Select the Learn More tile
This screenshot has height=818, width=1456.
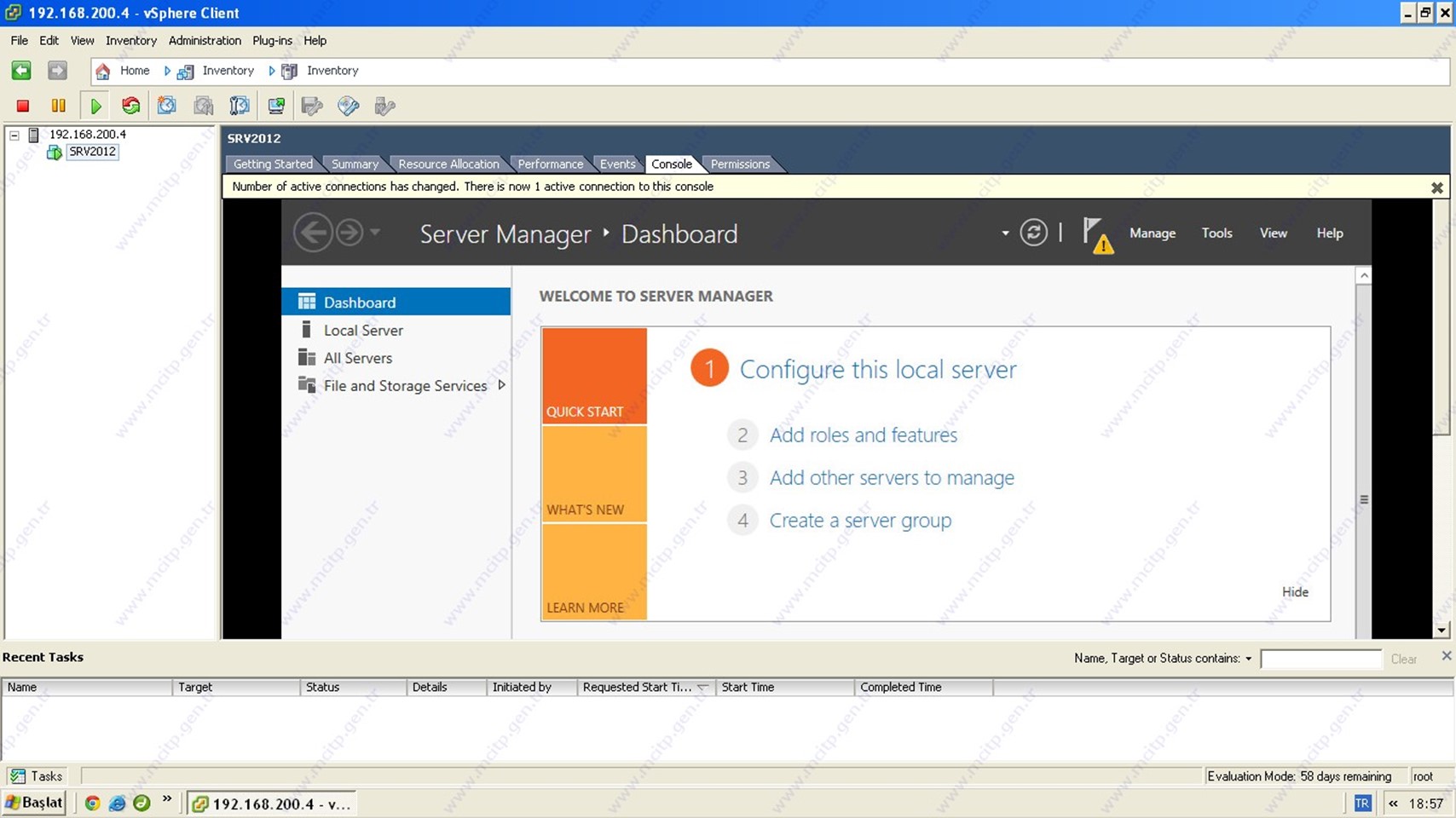[x=594, y=572]
